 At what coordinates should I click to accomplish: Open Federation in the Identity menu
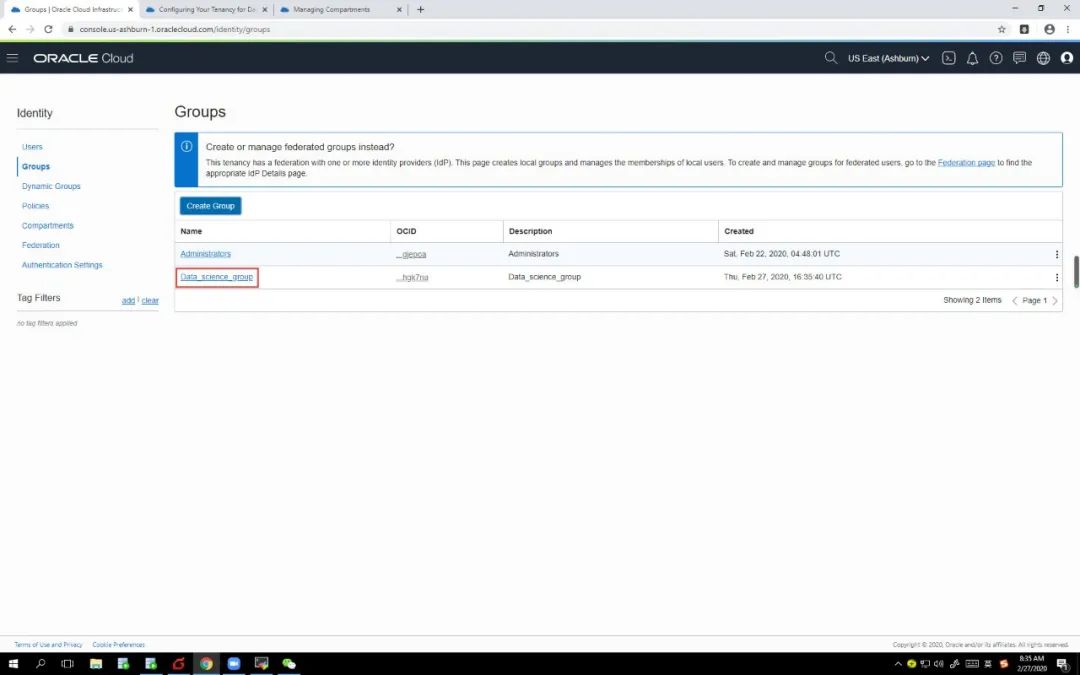[x=41, y=245]
